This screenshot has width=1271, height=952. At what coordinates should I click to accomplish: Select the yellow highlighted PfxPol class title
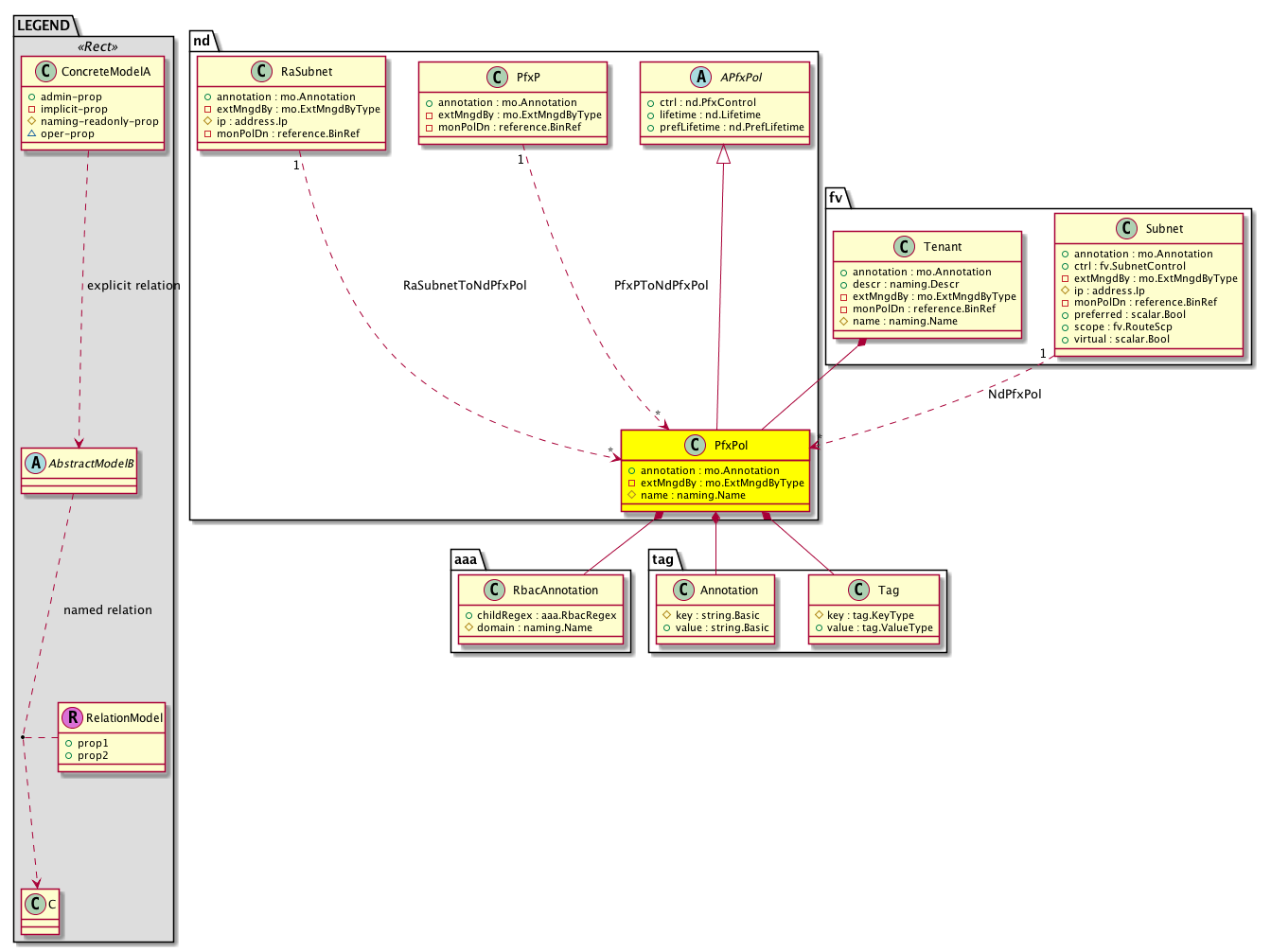pyautogui.click(x=731, y=446)
